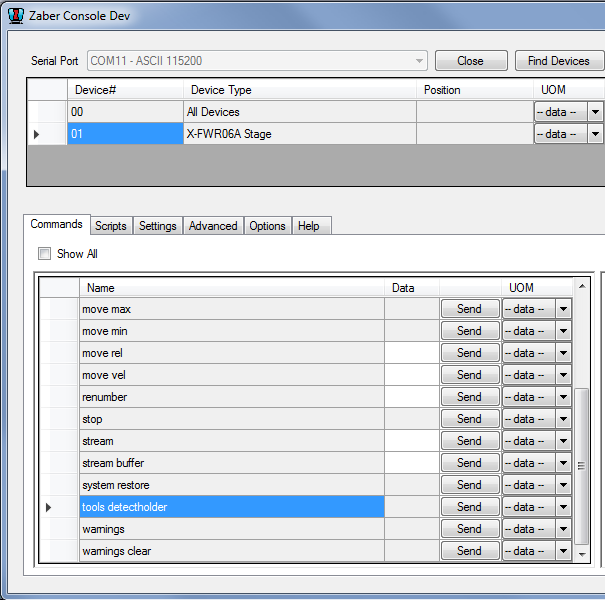
Task: Click the Position column header
Action: (x=475, y=90)
